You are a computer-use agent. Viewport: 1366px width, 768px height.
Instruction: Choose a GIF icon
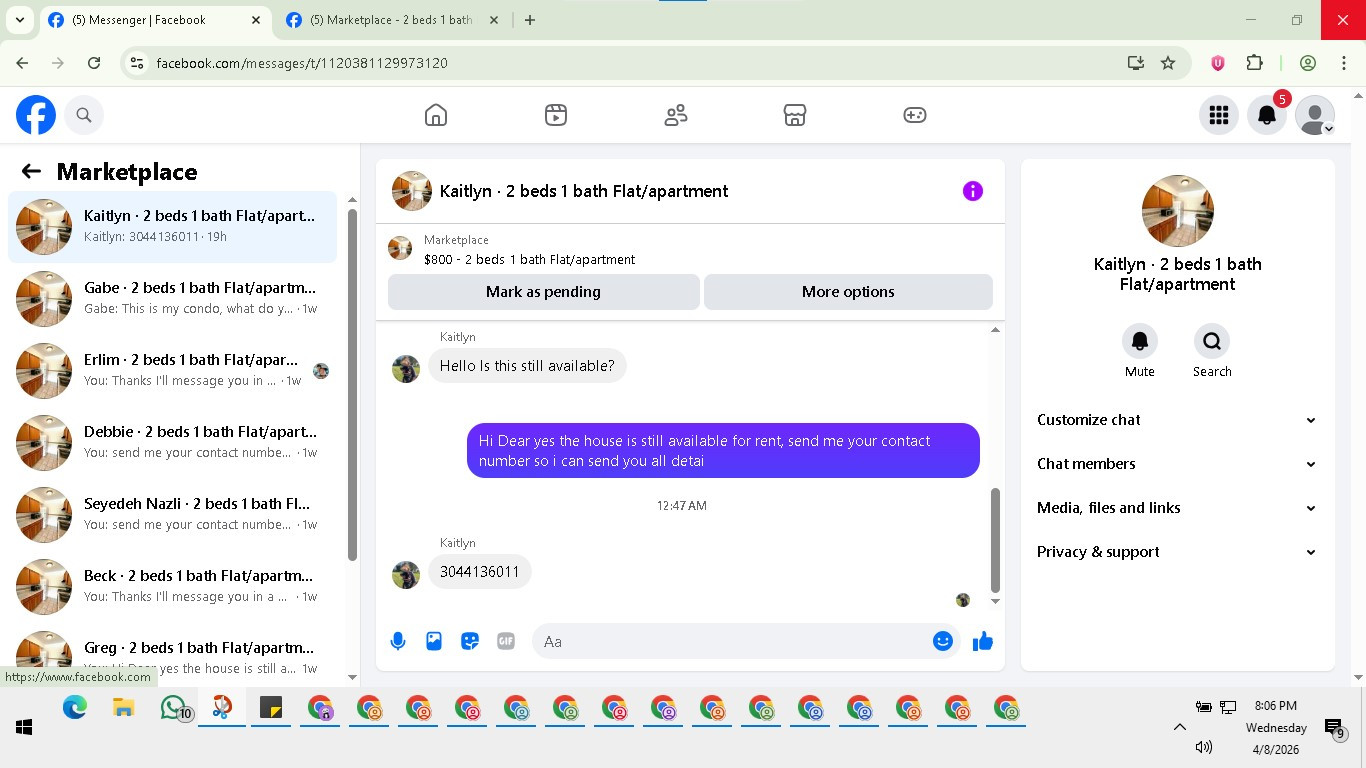pyautogui.click(x=506, y=642)
